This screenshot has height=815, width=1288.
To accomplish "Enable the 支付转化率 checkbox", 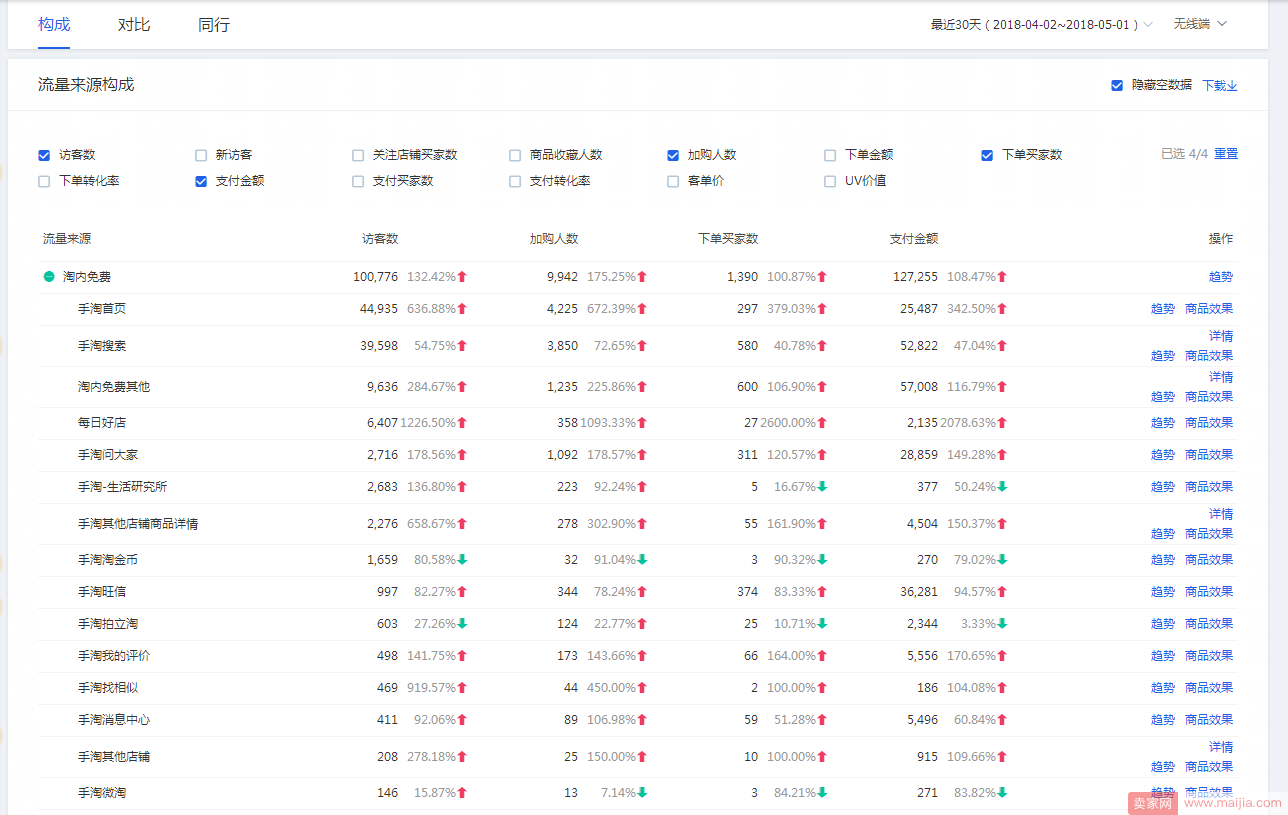I will tap(515, 181).
